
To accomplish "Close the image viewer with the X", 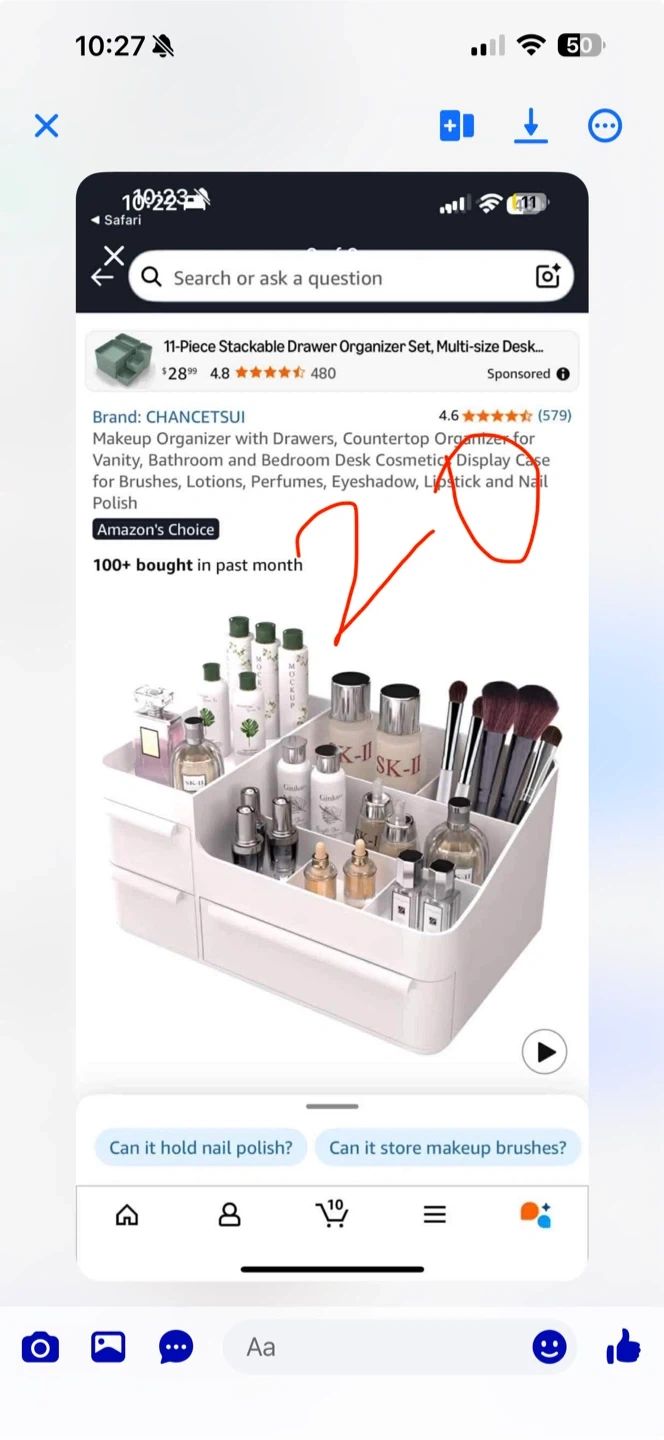I will click(x=46, y=126).
